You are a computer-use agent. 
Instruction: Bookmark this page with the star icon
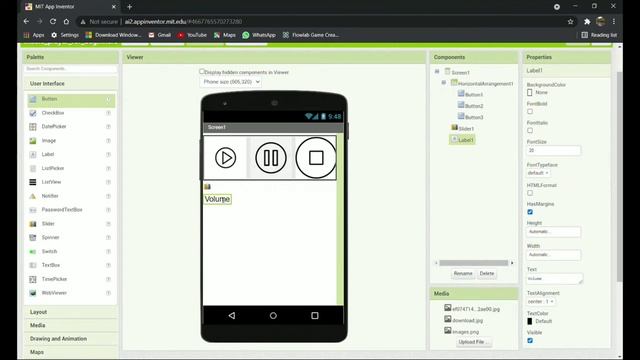click(570, 22)
